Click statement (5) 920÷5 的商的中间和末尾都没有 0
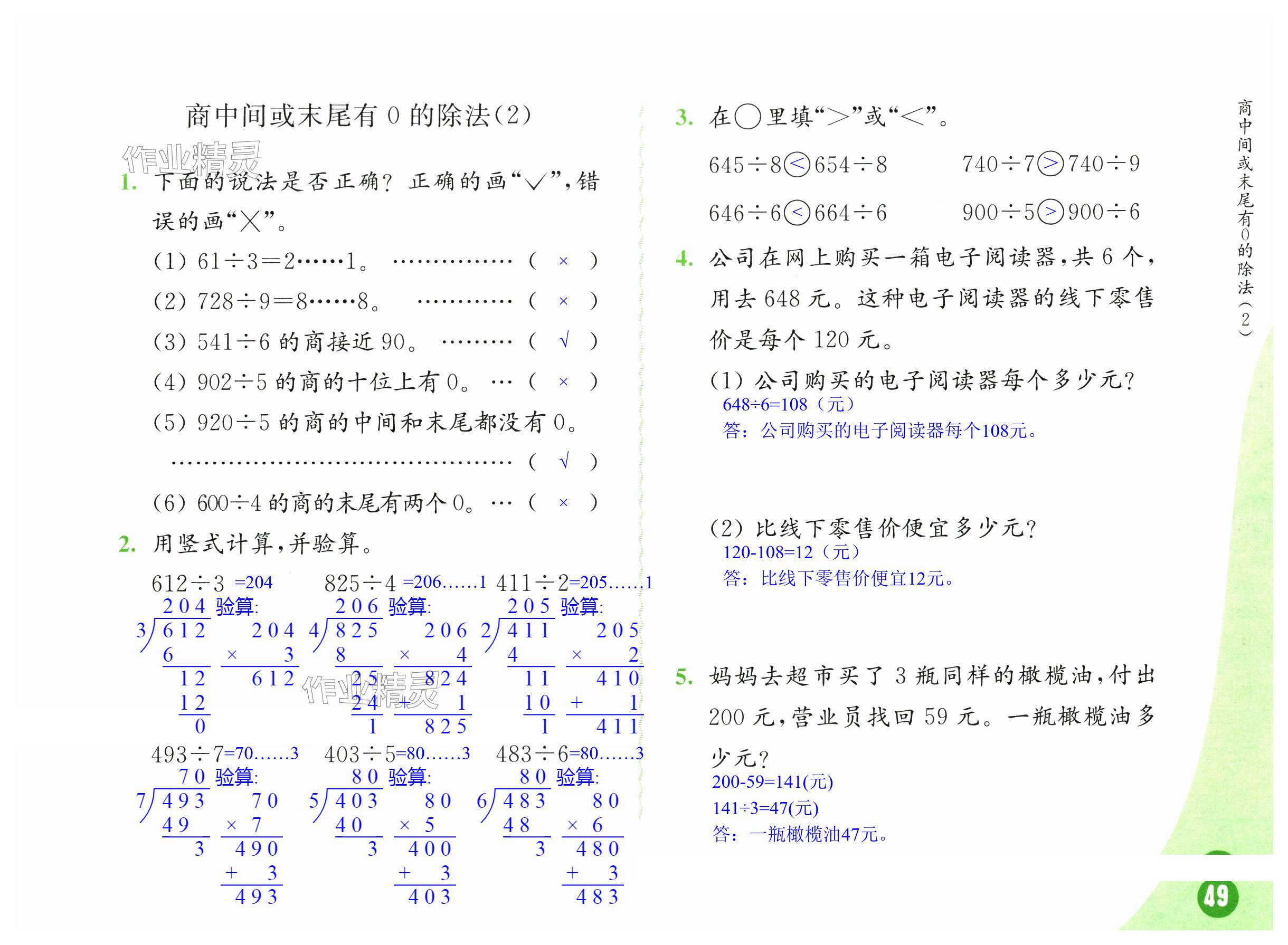The width and height of the screenshot is (1288, 945). [x=366, y=423]
